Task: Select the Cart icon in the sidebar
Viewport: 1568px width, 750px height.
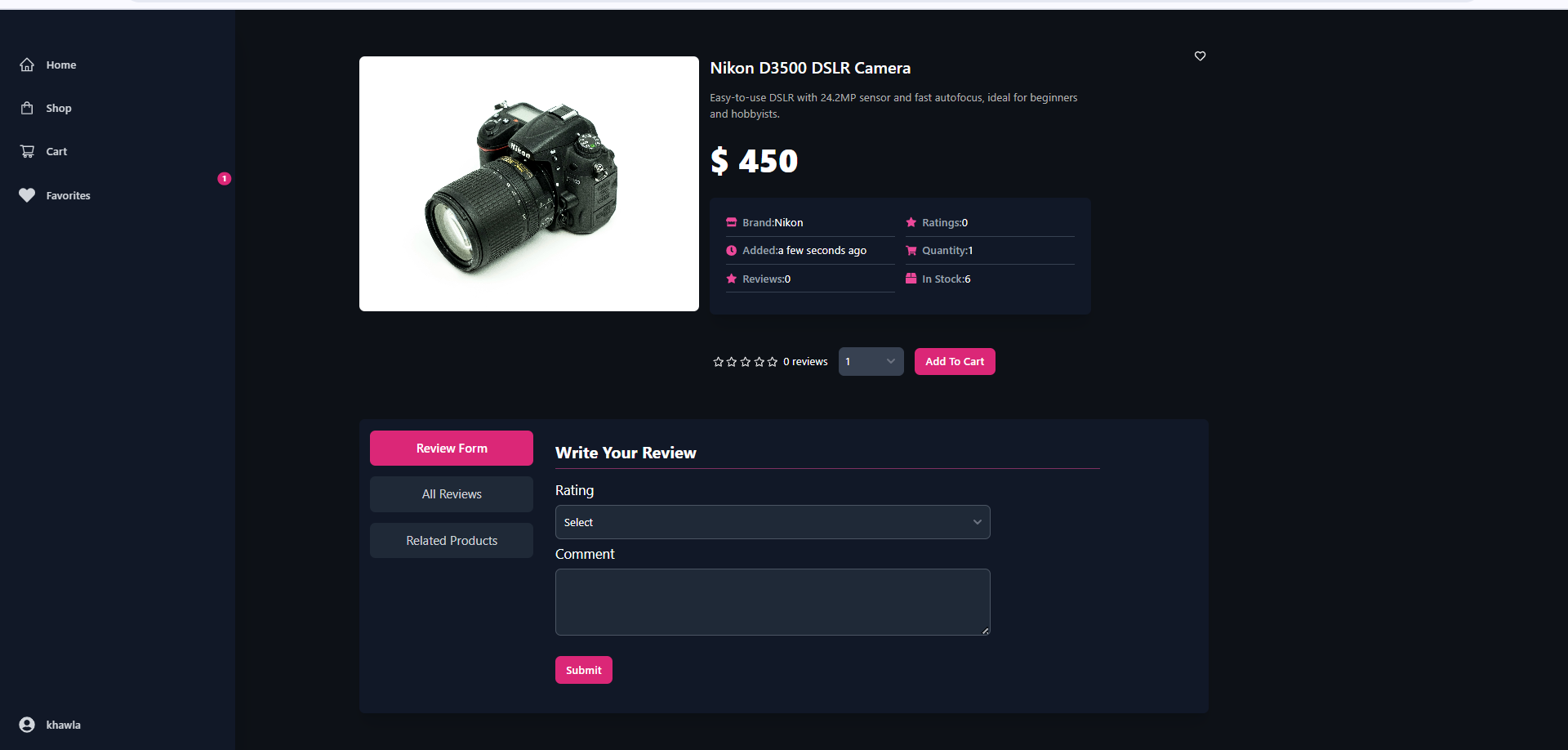Action: 27,150
